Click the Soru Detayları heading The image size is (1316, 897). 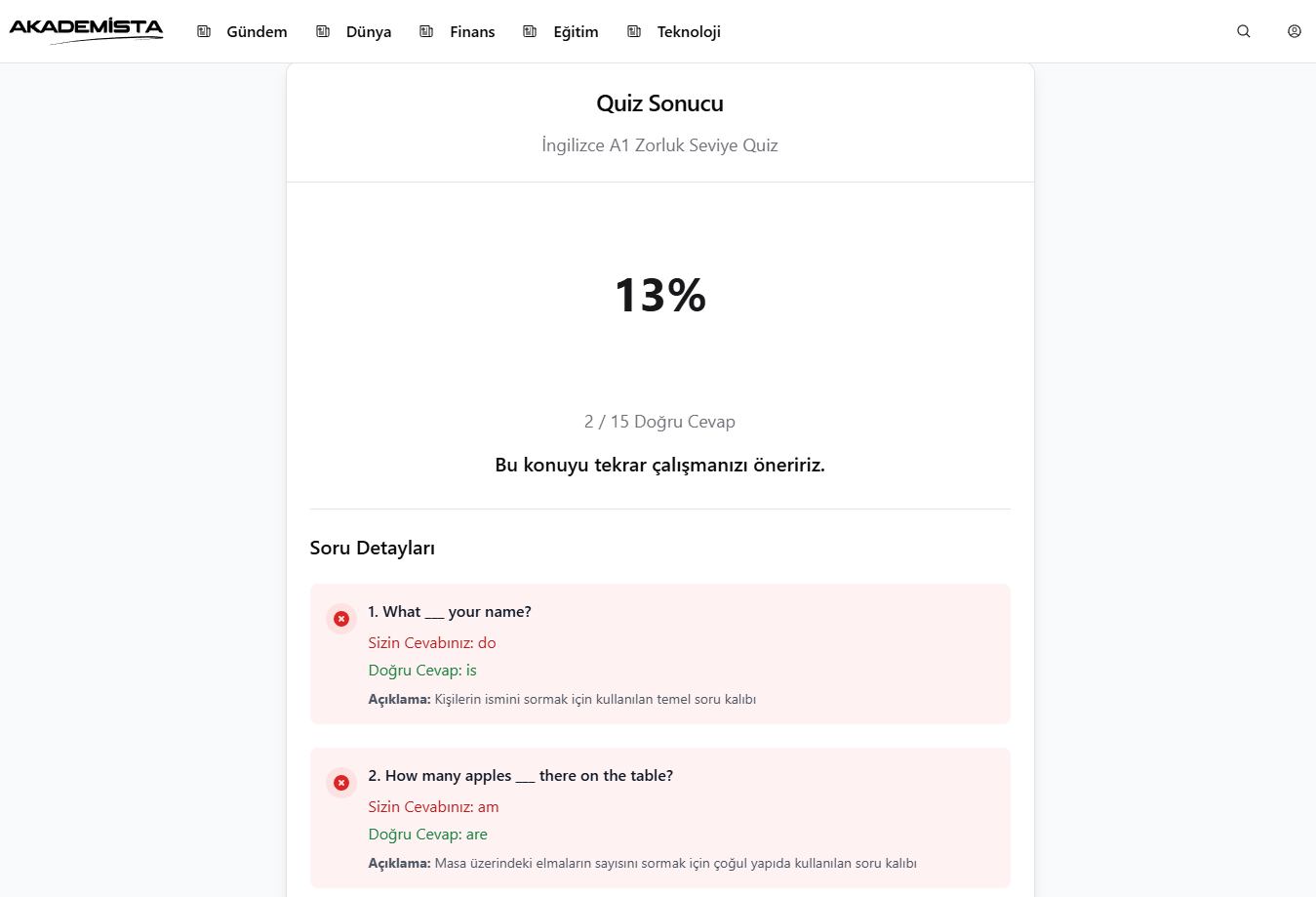(373, 548)
